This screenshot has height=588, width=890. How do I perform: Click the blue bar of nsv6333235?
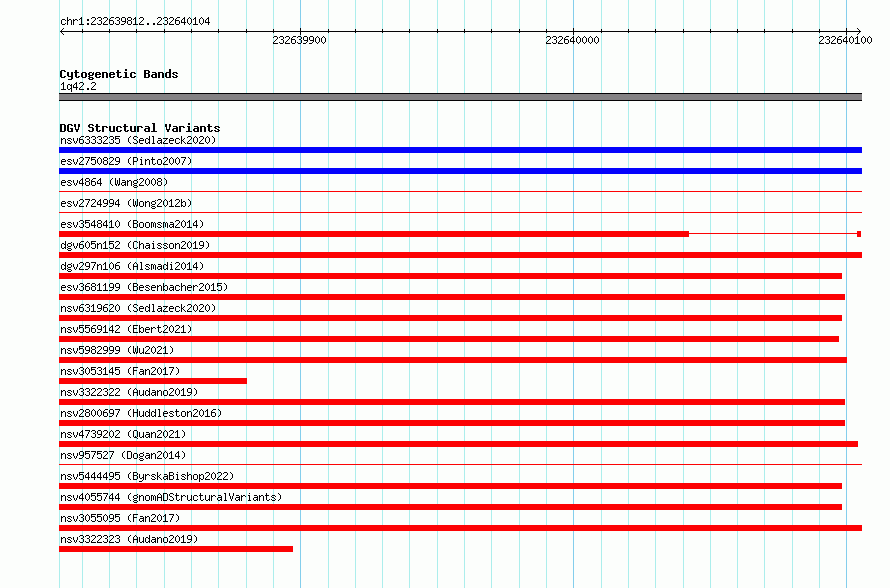point(460,150)
